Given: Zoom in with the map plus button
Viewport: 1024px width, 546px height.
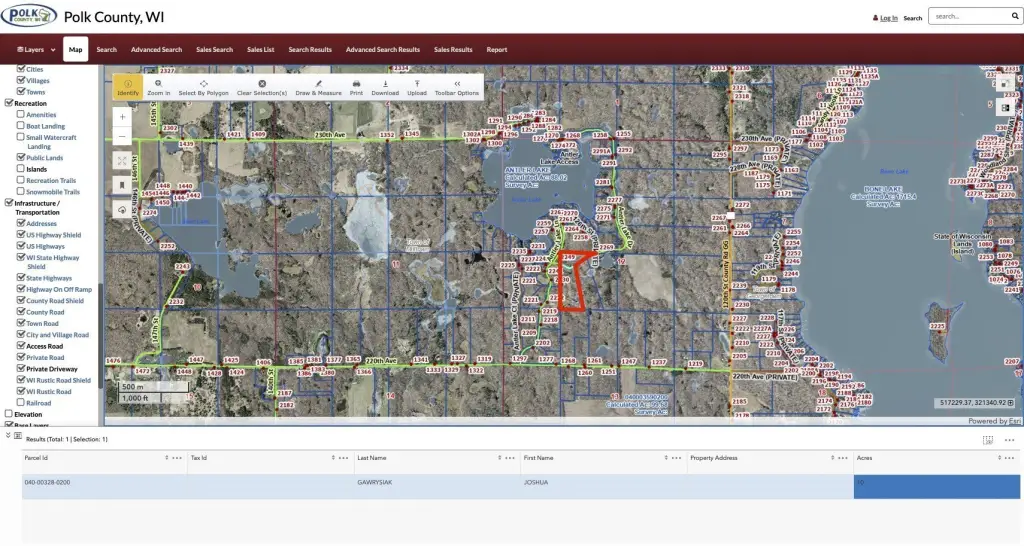Looking at the screenshot, I should coord(122,116).
